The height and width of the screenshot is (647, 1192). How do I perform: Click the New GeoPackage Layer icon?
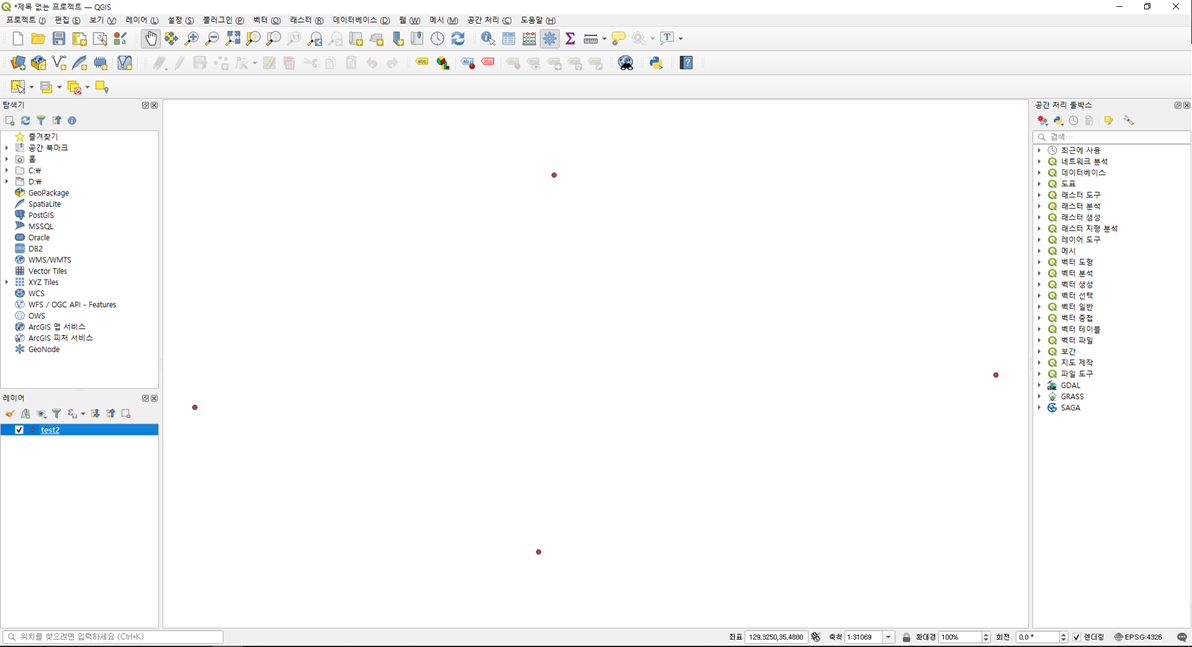point(38,63)
